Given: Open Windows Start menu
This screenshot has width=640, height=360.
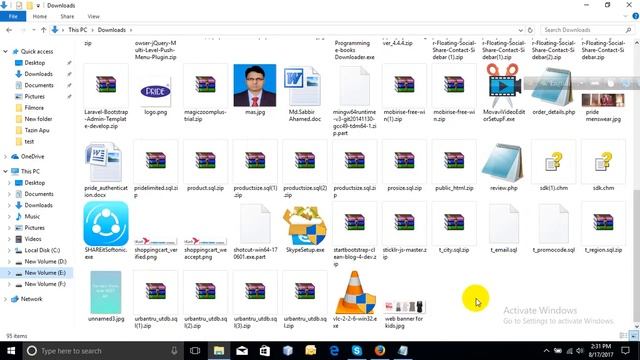Looking at the screenshot, I should (11, 351).
